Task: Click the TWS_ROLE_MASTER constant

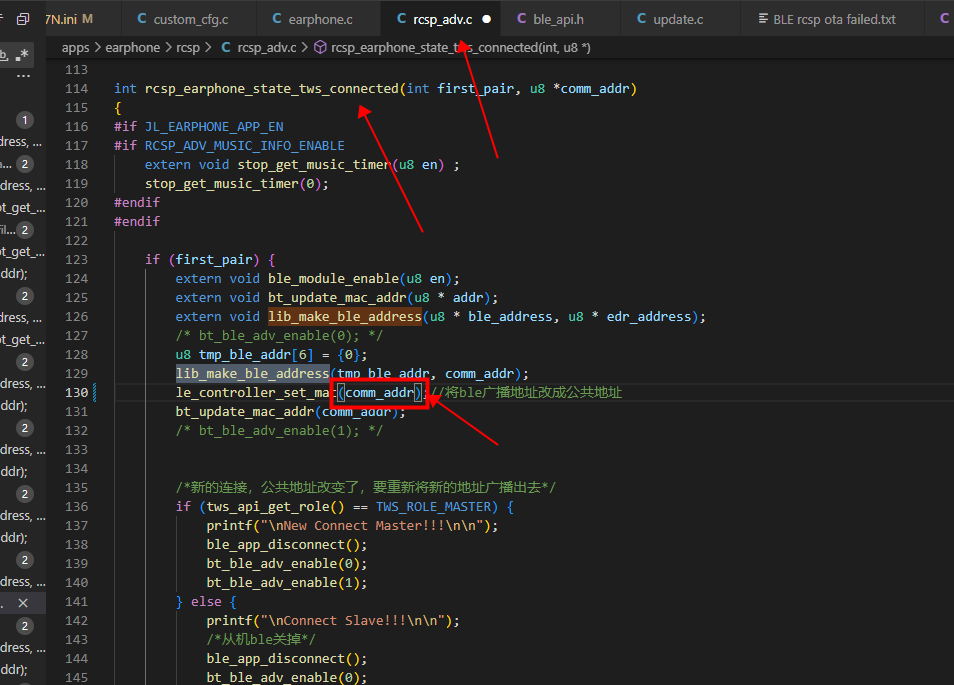Action: (x=433, y=507)
